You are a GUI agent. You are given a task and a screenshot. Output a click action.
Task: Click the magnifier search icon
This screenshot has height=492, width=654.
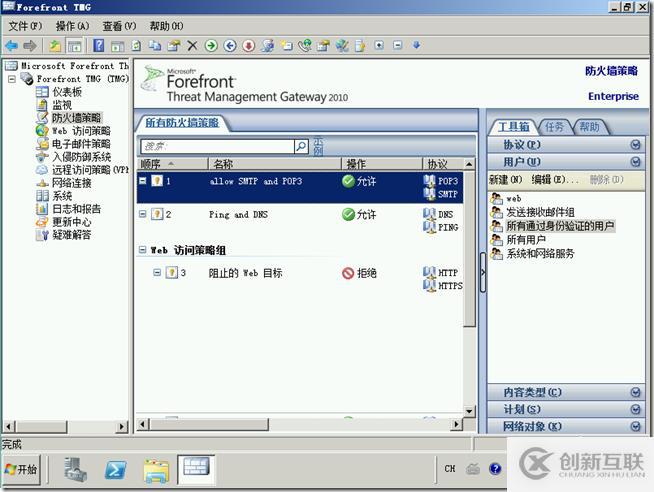301,146
